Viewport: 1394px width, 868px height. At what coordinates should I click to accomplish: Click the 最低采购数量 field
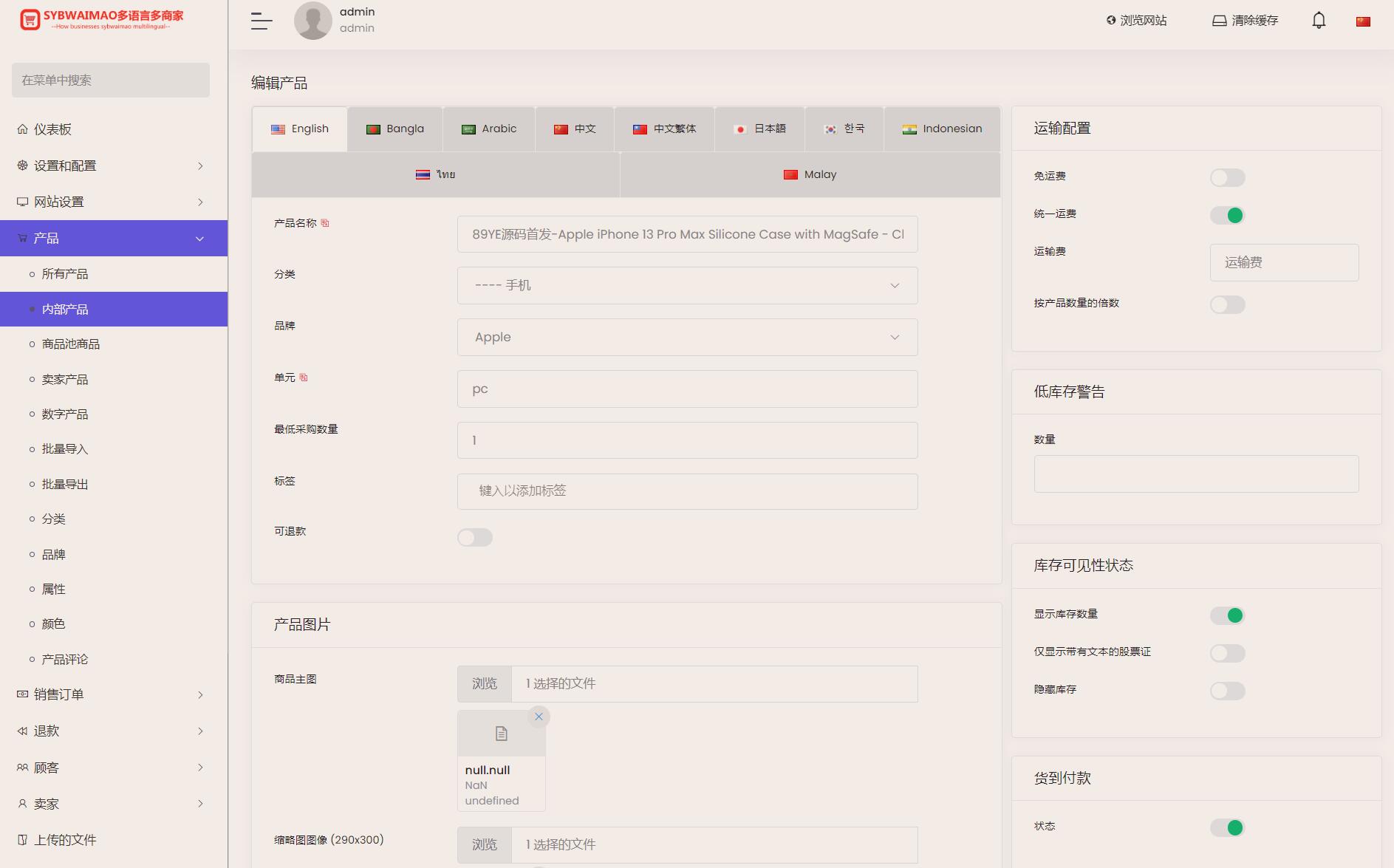click(x=687, y=440)
